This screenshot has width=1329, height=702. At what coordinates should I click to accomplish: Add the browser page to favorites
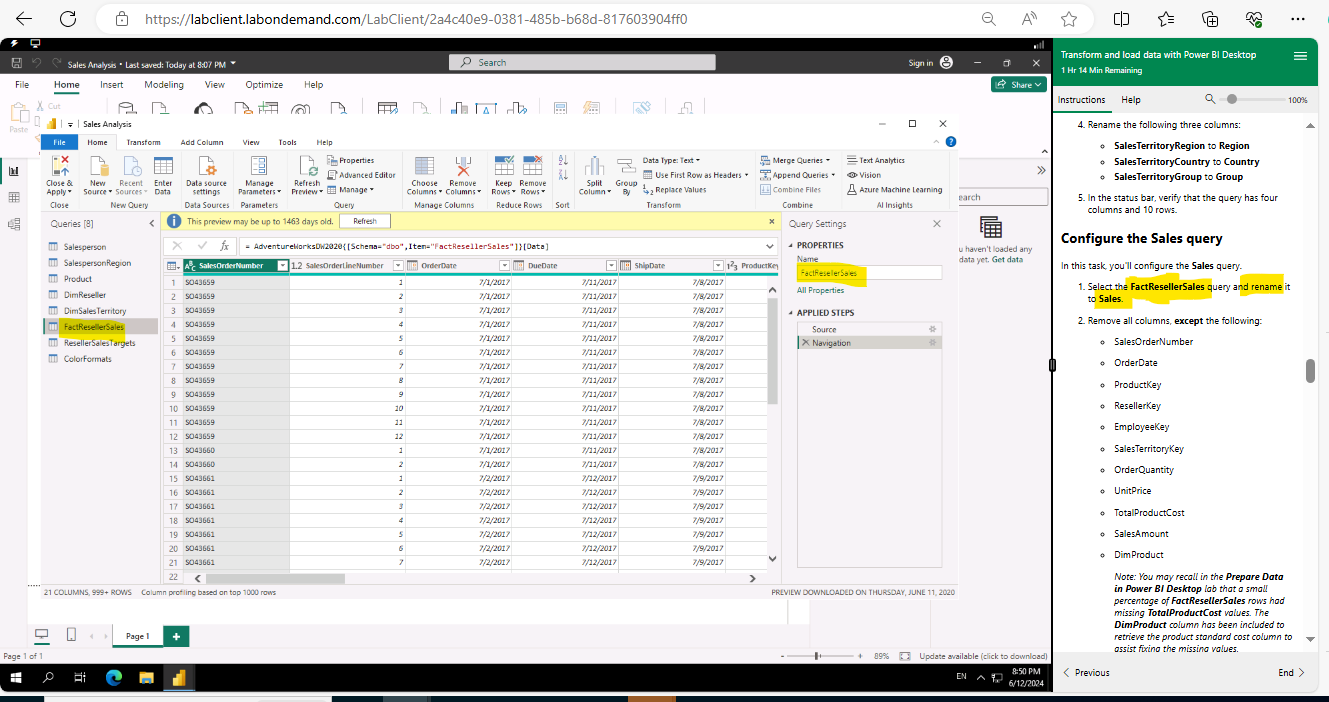click(x=1069, y=19)
